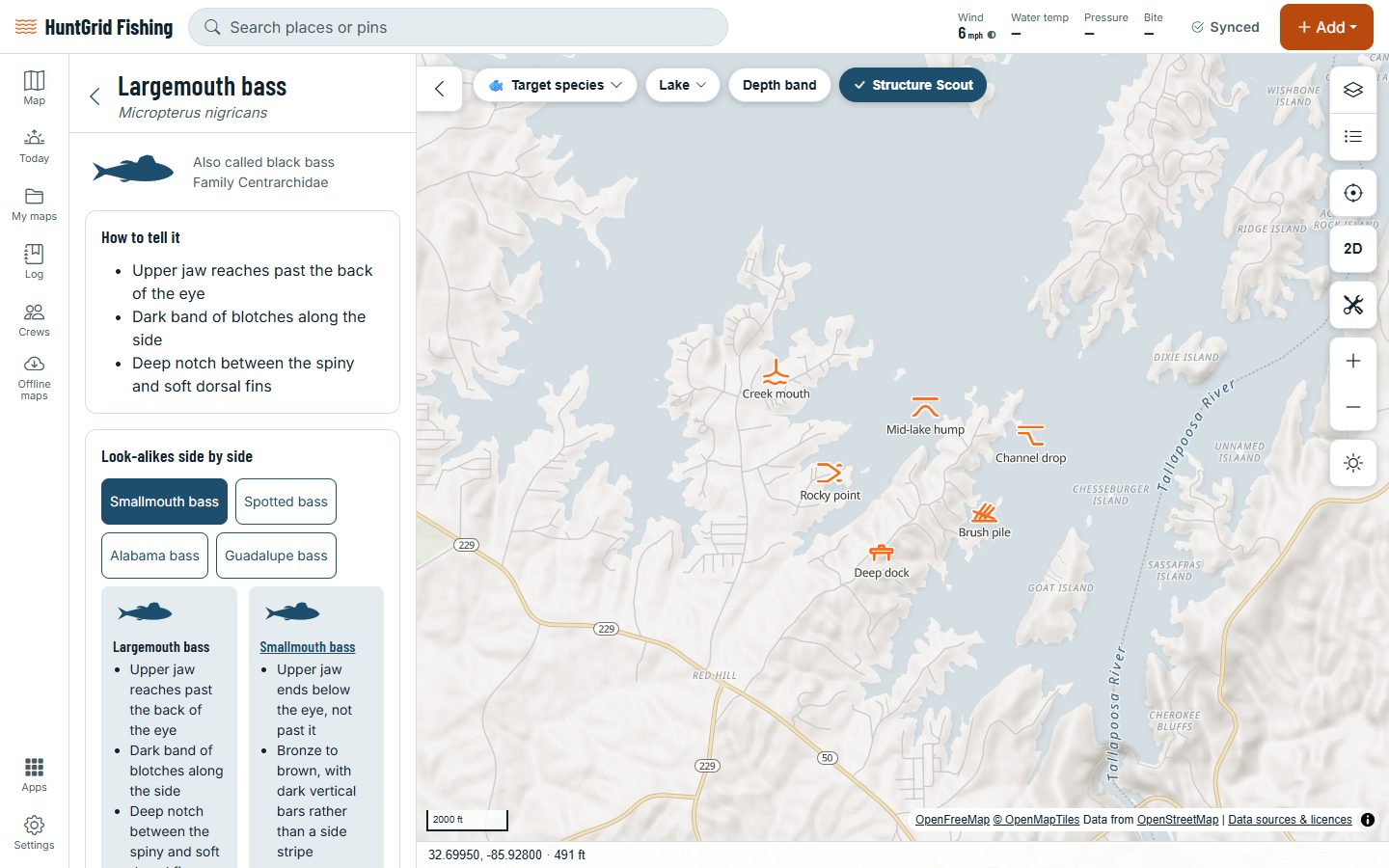
Task: Open the Crews section
Action: pos(34,319)
